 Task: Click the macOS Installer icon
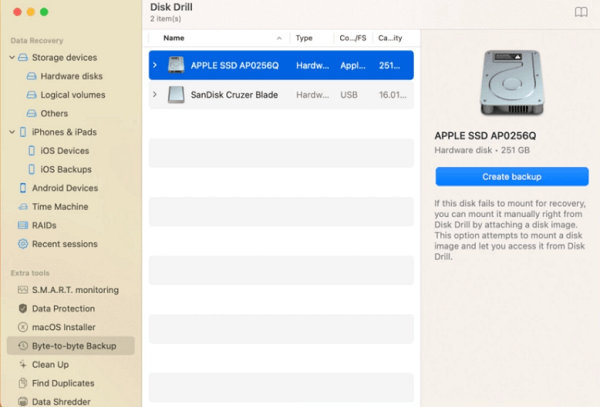22,327
